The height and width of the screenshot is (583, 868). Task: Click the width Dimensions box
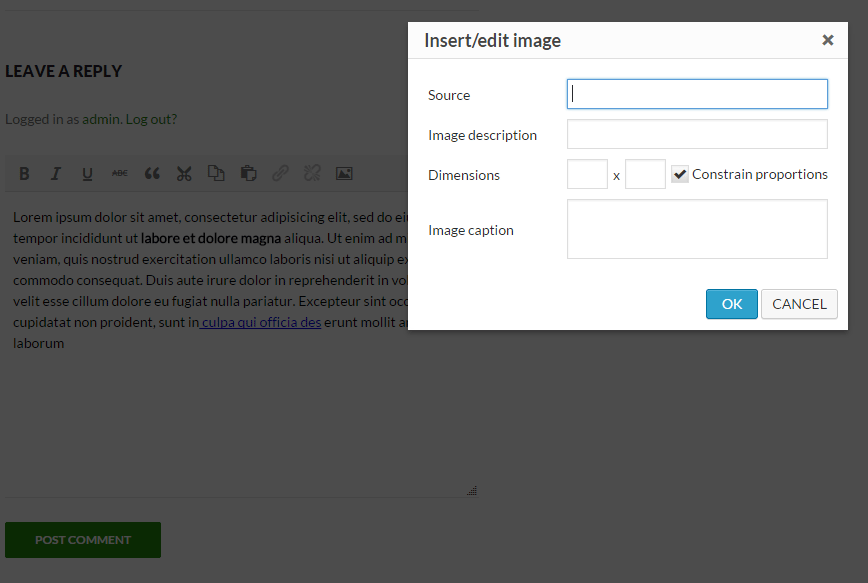587,174
